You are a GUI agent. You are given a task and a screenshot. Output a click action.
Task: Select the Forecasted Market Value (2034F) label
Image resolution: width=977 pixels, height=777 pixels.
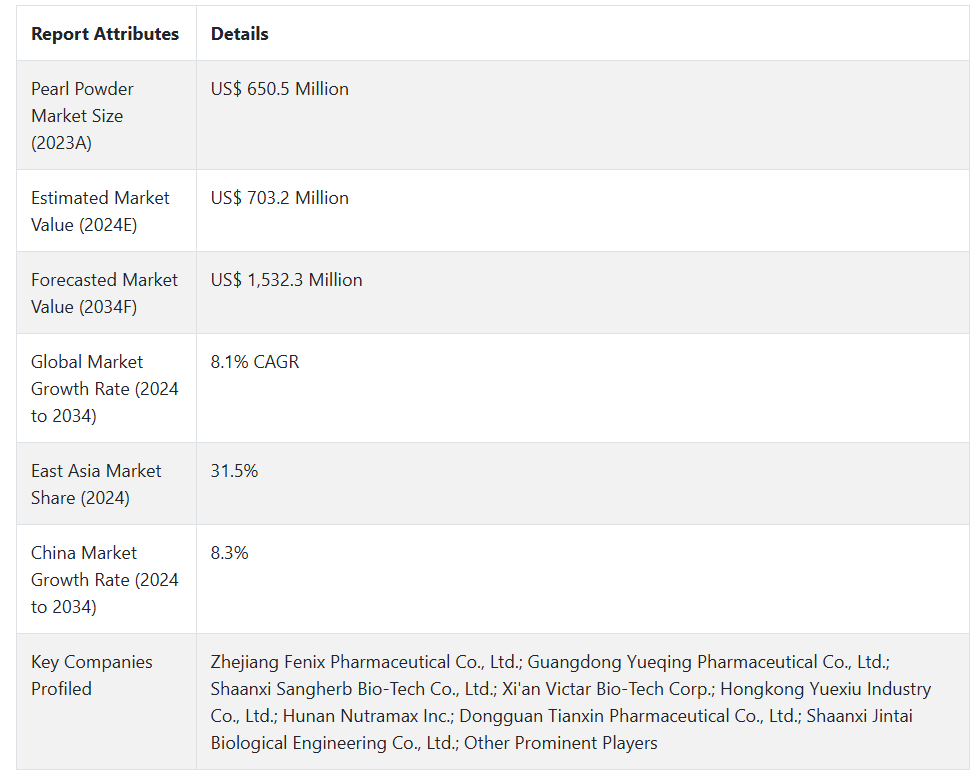(104, 293)
